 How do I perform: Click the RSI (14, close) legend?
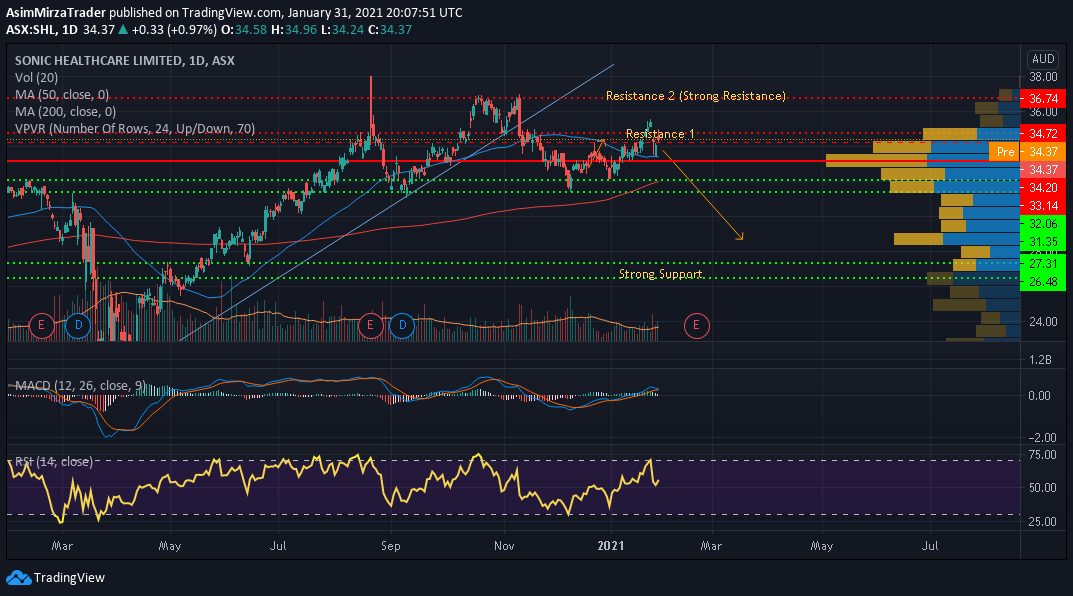click(x=54, y=462)
